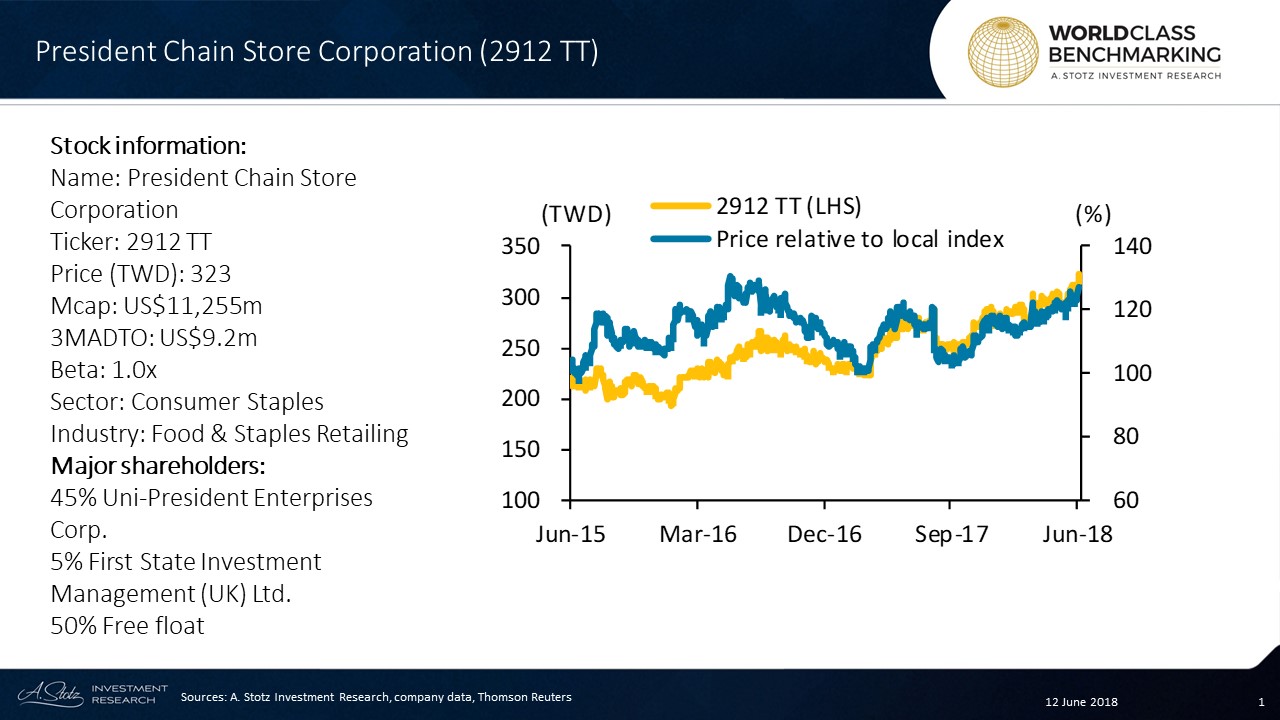The height and width of the screenshot is (720, 1280).
Task: Click the 'Stock information:' heading
Action: 148,146
